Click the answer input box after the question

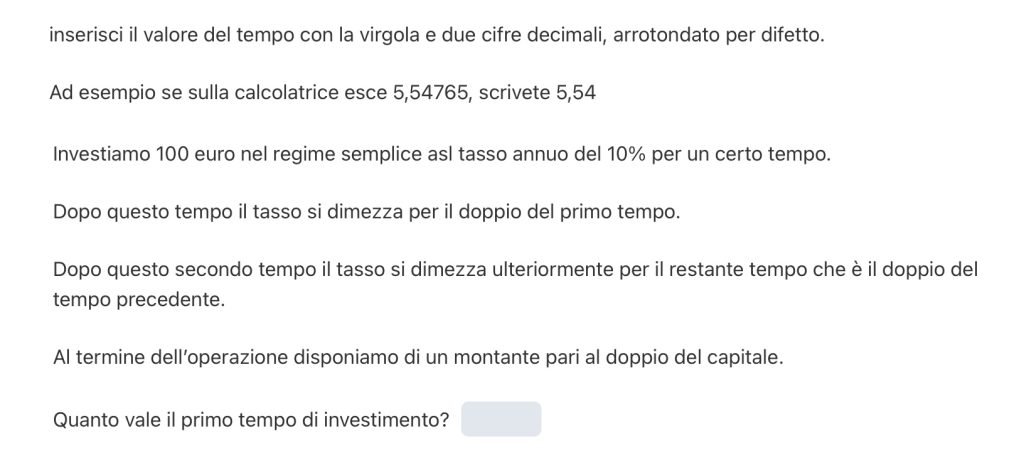point(501,419)
